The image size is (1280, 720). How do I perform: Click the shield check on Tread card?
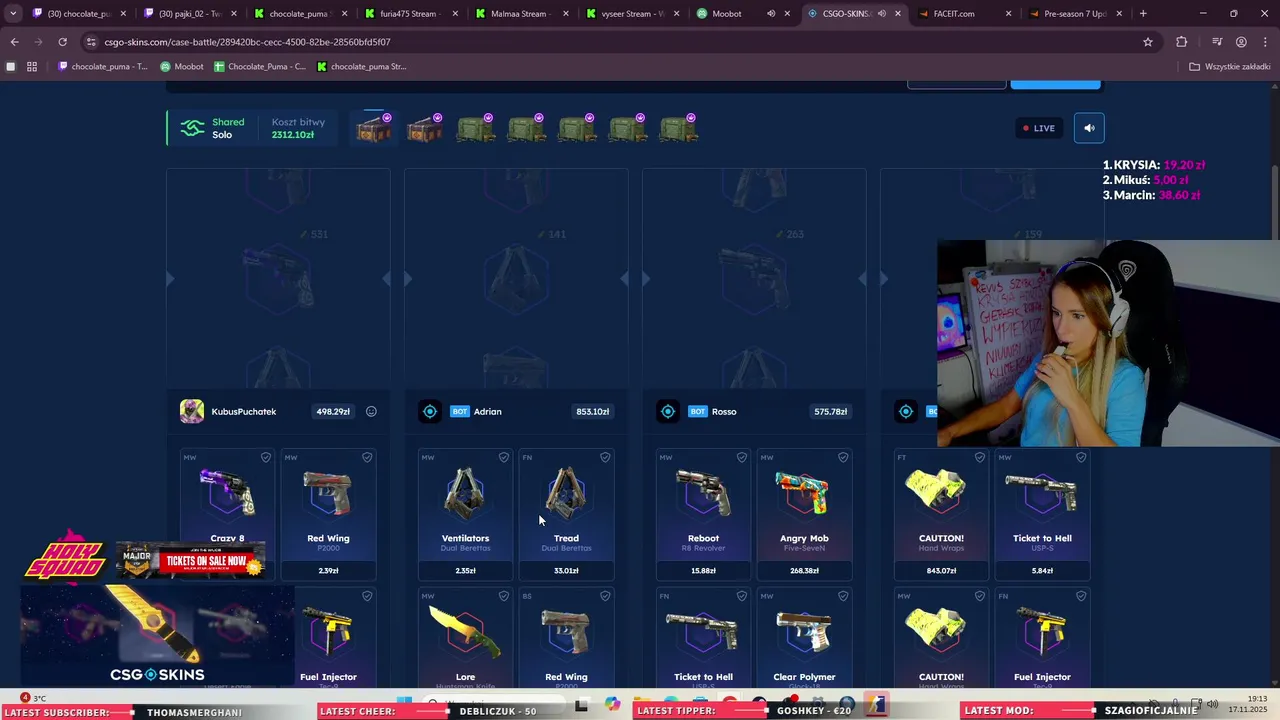(605, 457)
